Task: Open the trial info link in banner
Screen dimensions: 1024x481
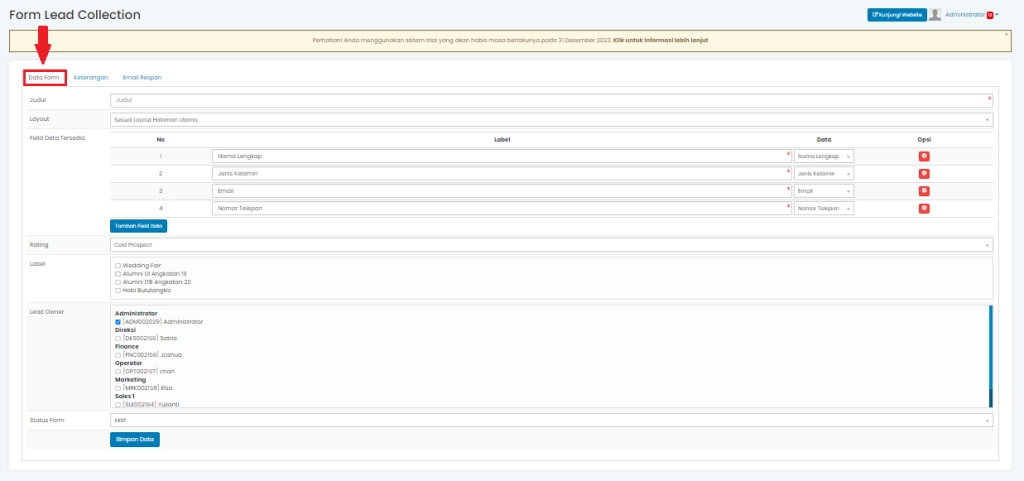Action: 660,40
